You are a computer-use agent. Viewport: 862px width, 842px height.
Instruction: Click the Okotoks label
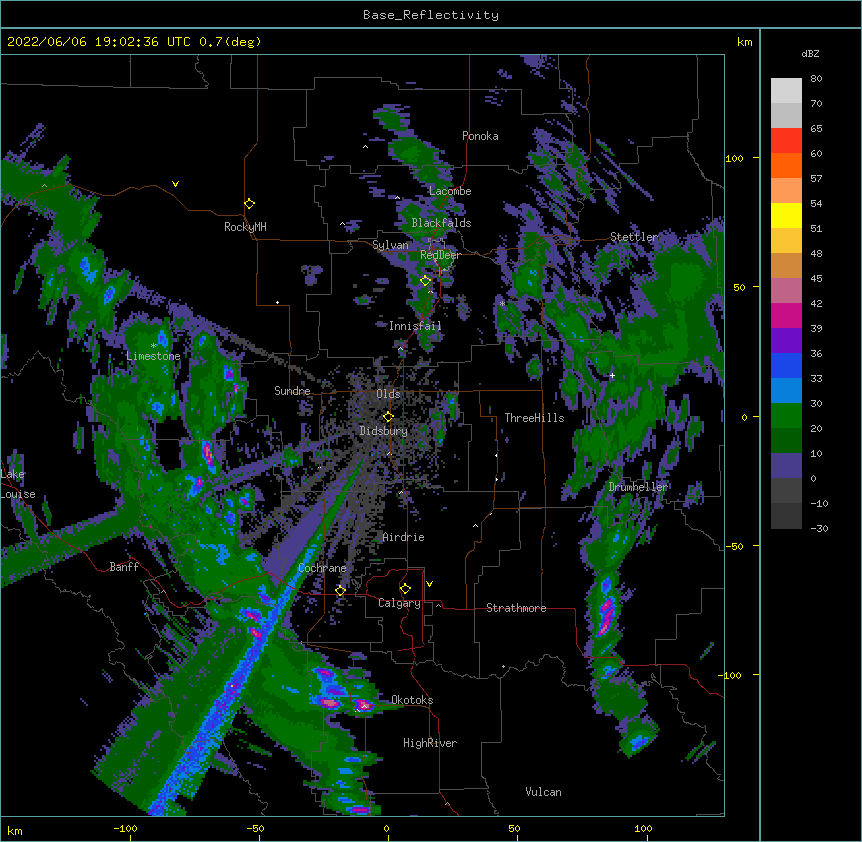412,700
